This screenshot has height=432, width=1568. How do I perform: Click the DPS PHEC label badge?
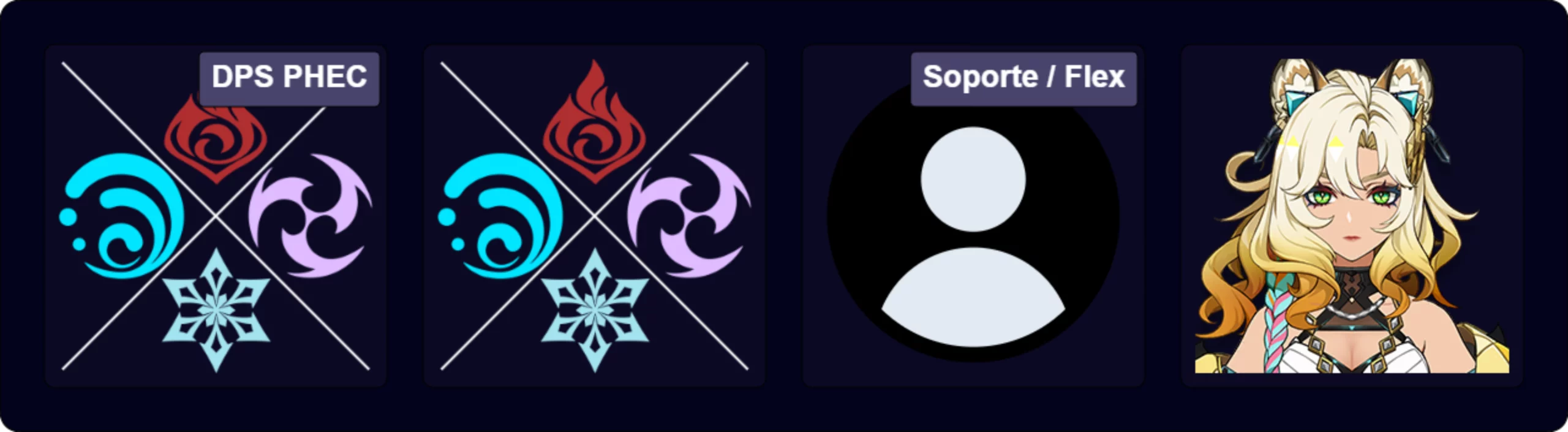289,78
